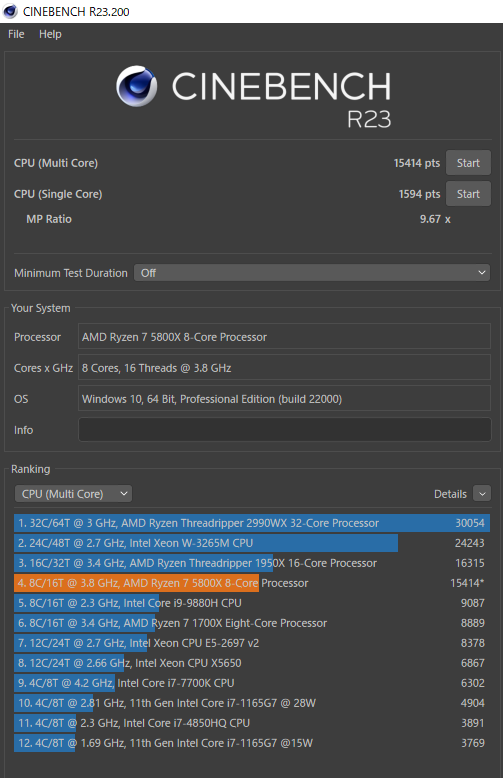Start the CPU Single Core test
The image size is (503, 778).
(468, 194)
